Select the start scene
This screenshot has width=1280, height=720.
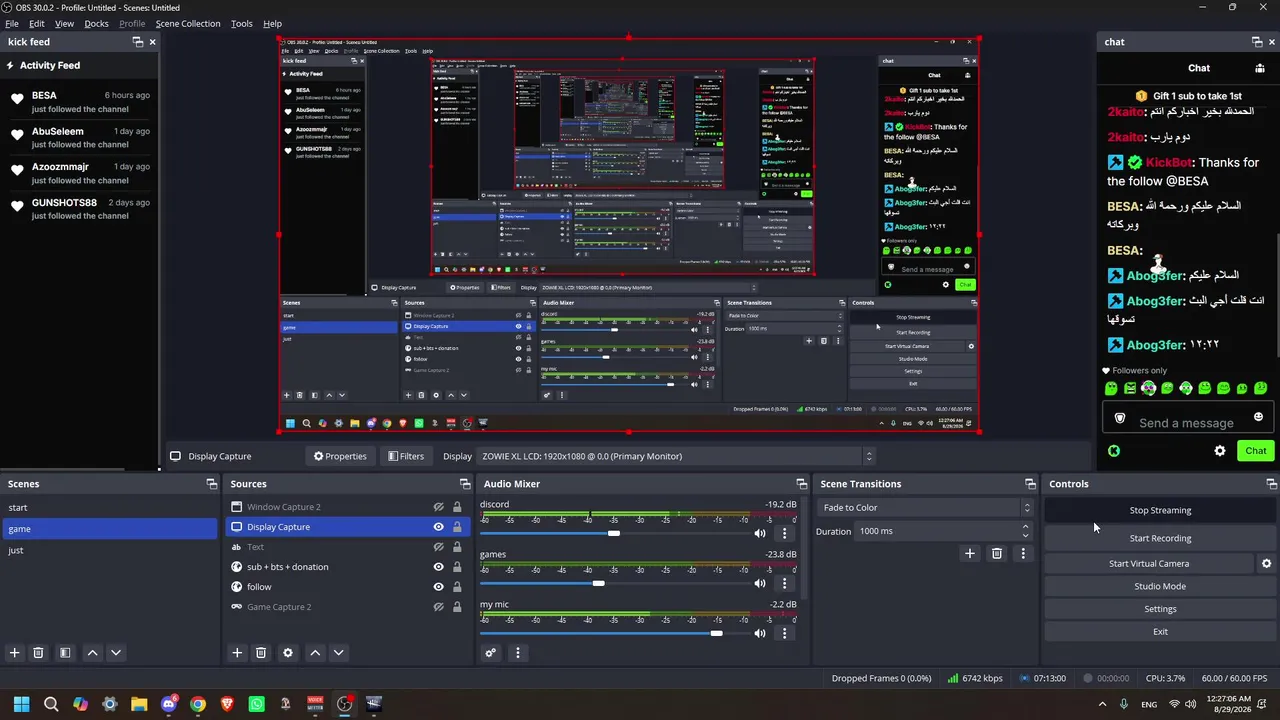point(110,508)
